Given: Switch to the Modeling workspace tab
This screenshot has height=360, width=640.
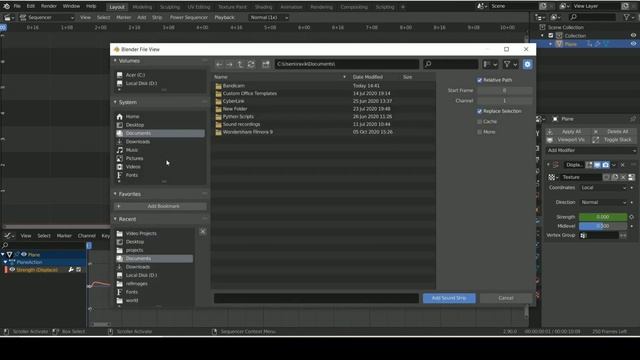Looking at the screenshot, I should click(142, 7).
